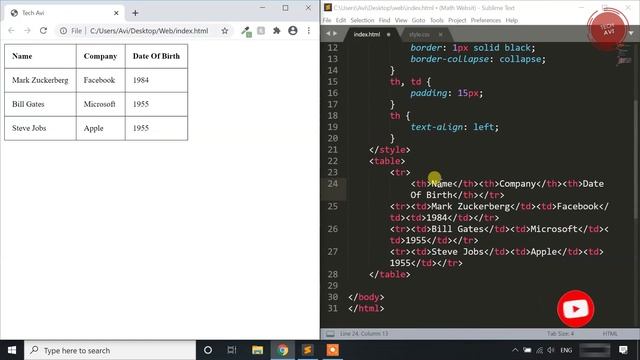Click the Bill Gates table cell
Viewport: 640px width, 360px height.
[x=40, y=104]
